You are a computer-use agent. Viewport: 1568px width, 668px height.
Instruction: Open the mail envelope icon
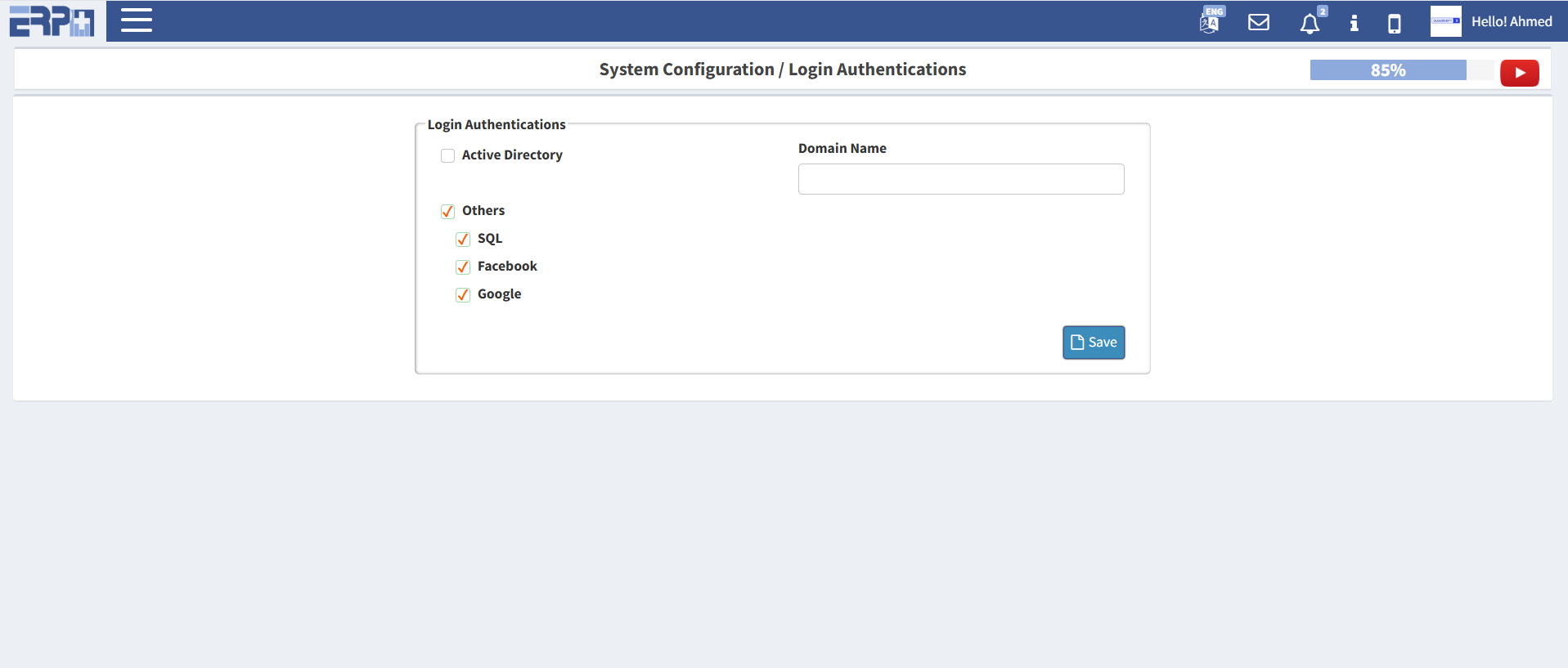tap(1259, 22)
